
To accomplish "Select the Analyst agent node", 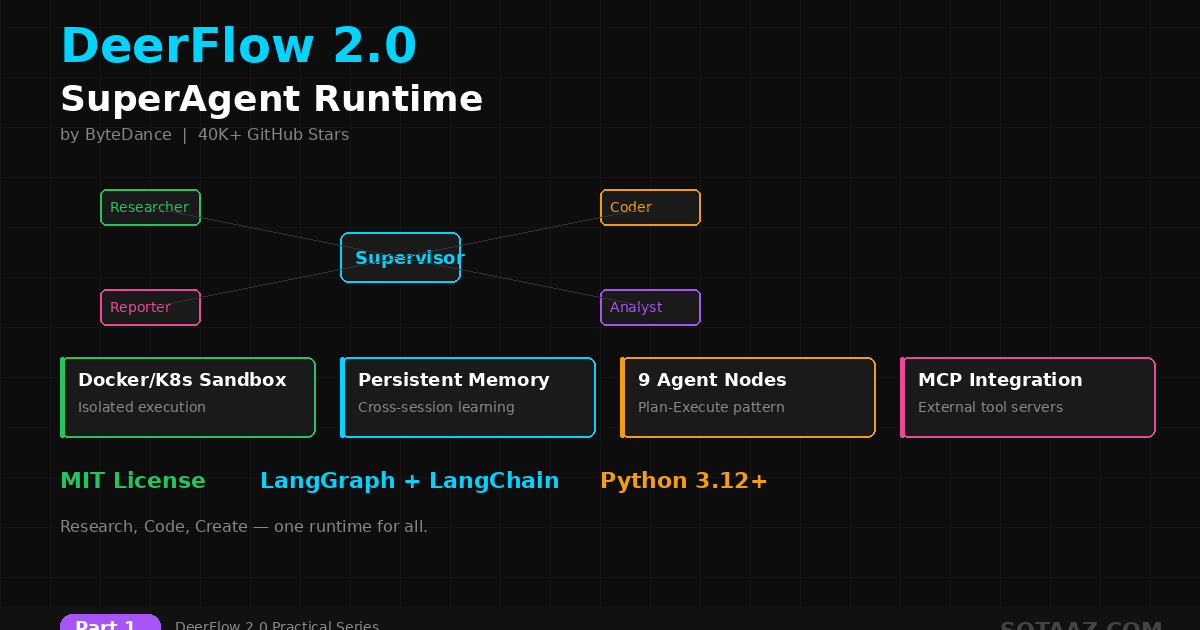I will coord(650,308).
